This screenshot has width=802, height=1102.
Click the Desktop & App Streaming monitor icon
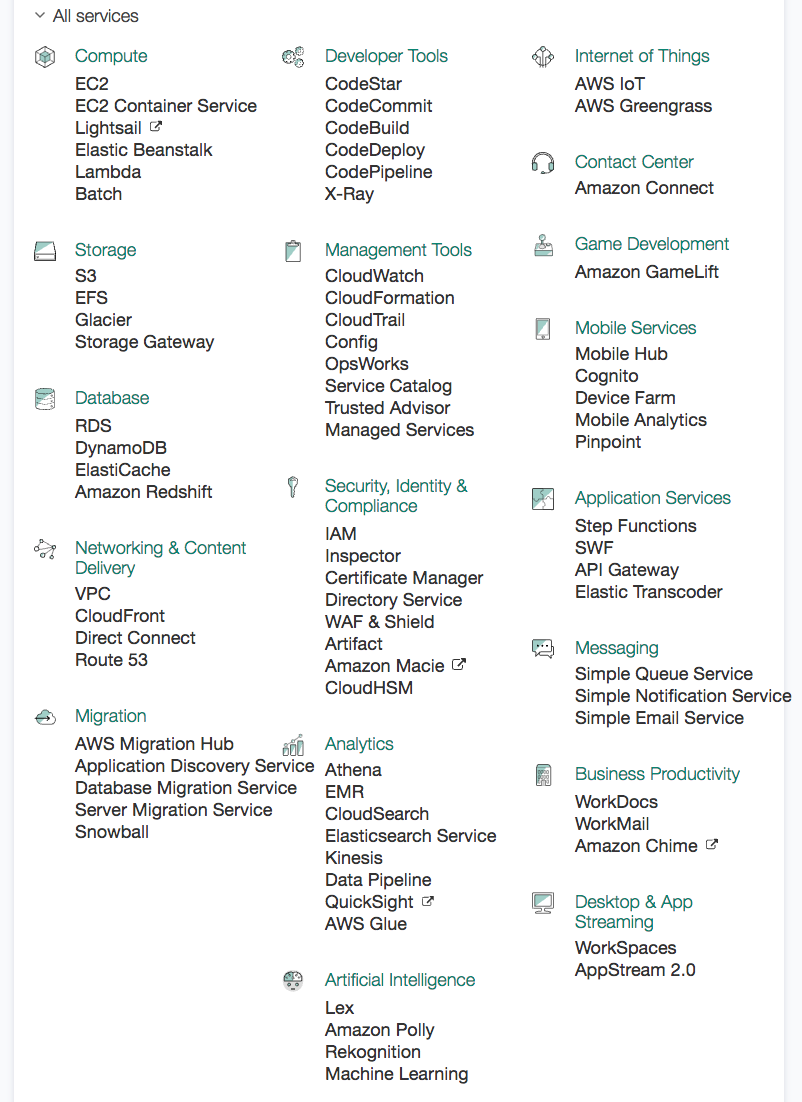pyautogui.click(x=543, y=903)
